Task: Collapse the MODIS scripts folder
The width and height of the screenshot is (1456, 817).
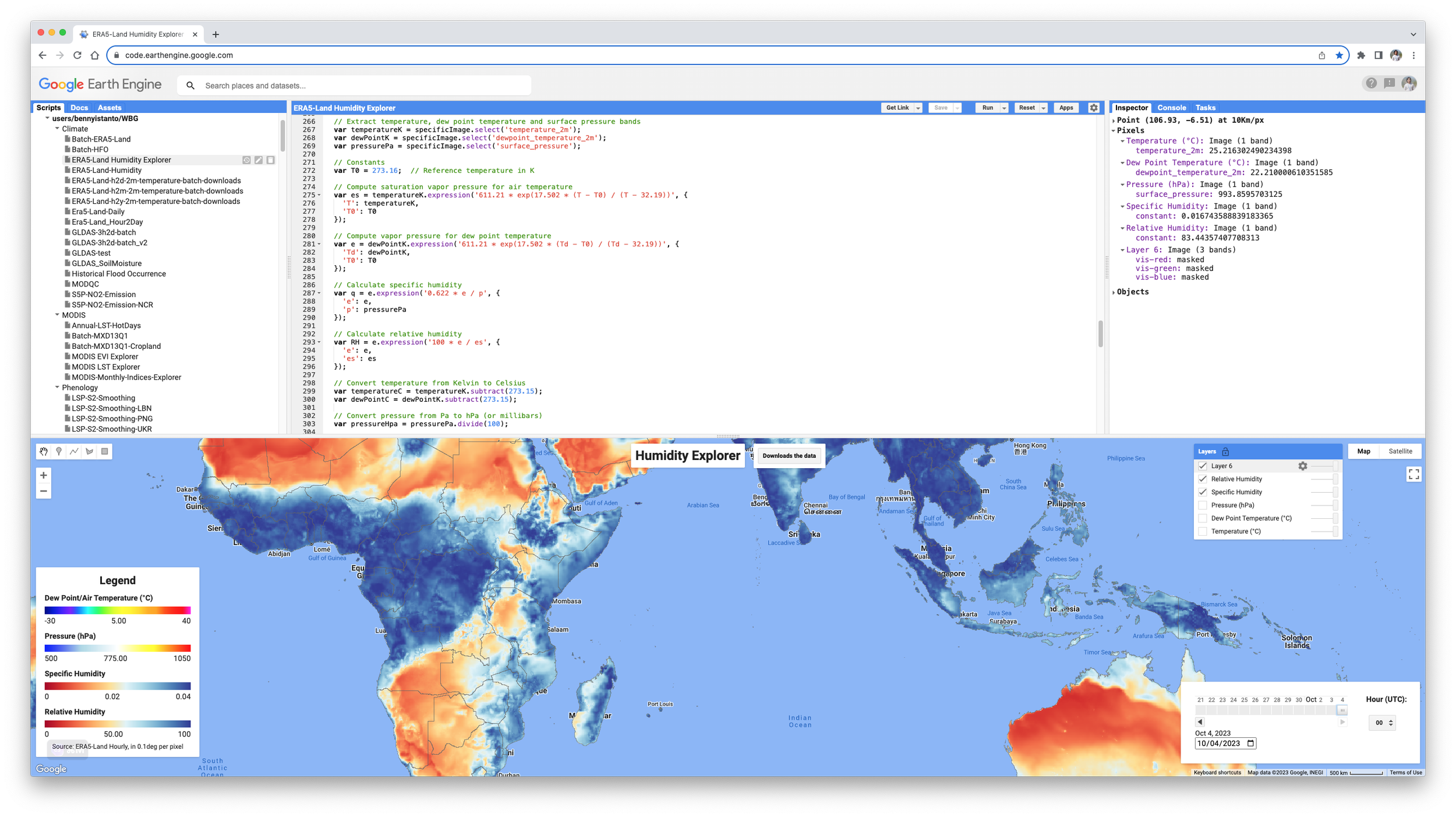Action: (57, 315)
